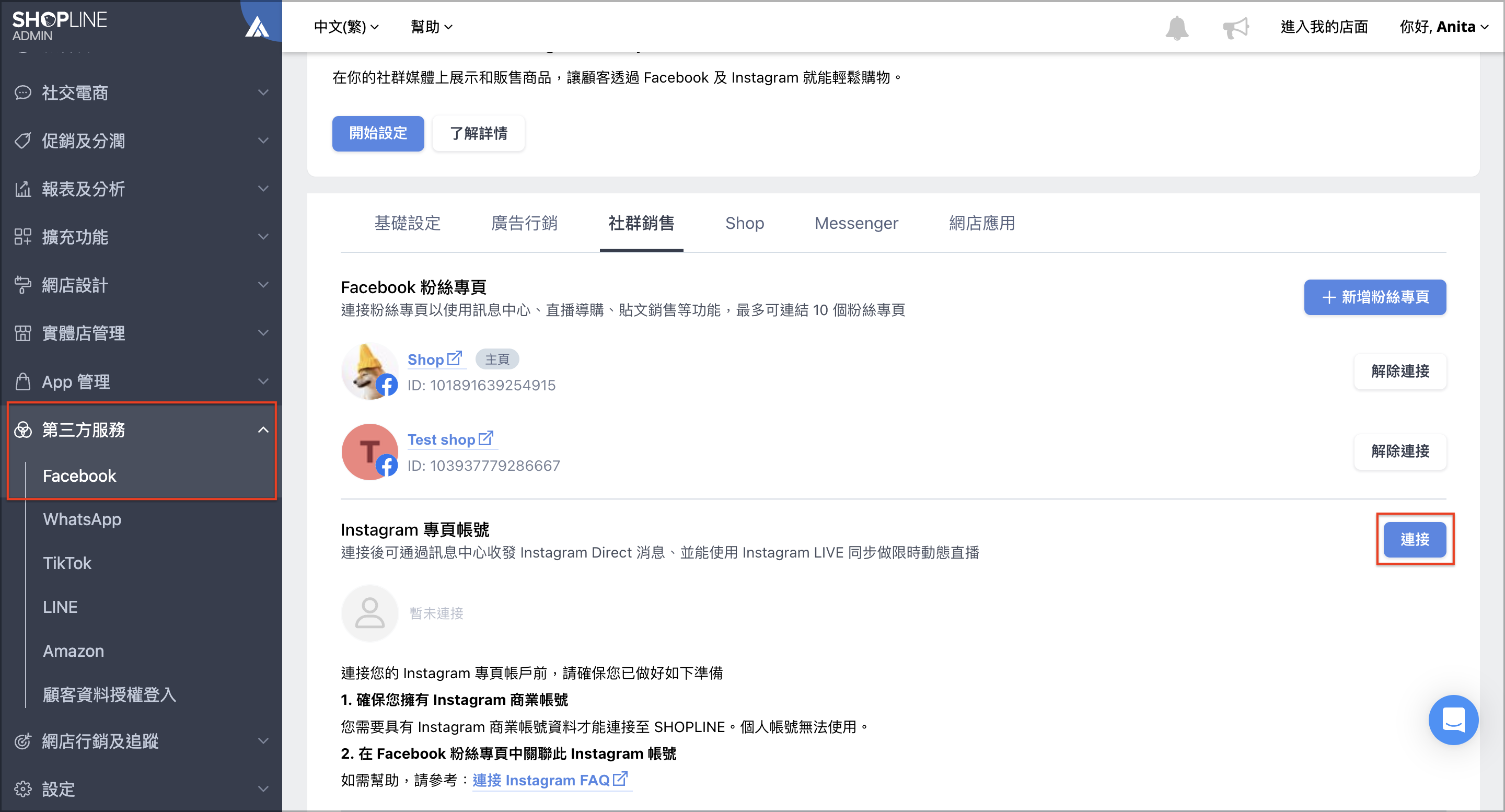Open the 中文(繁) language dropdown
1505x812 pixels.
(x=346, y=27)
